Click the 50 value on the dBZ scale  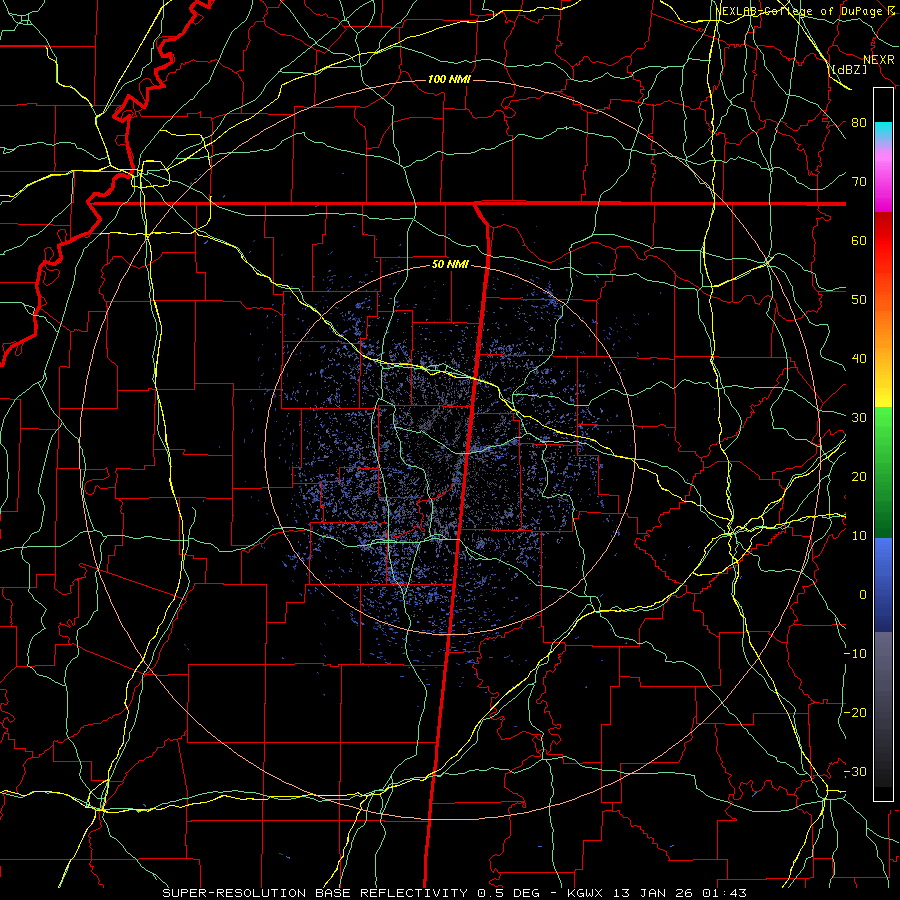(x=859, y=300)
